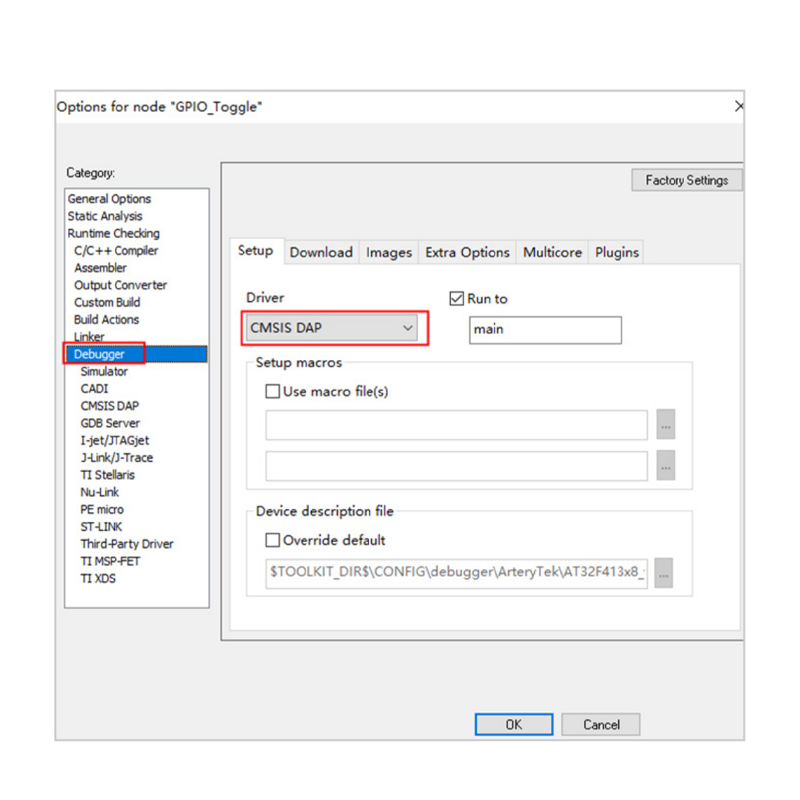Click the Run to field containing main

pyautogui.click(x=545, y=329)
